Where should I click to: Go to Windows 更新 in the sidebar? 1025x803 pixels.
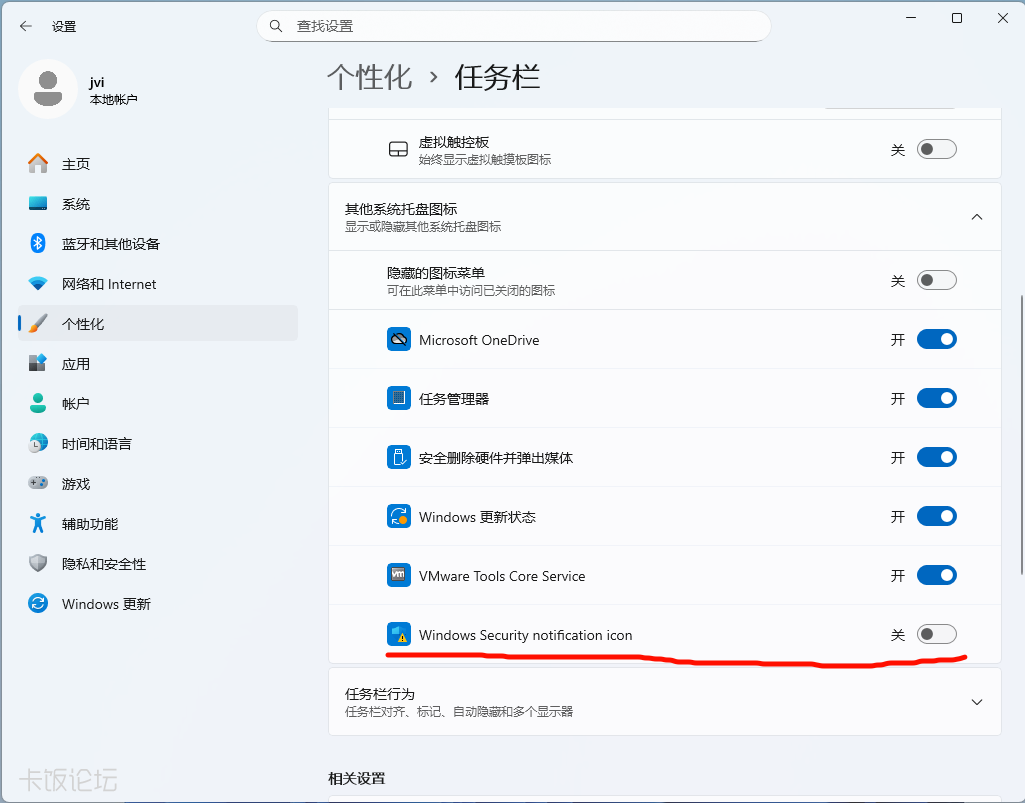click(x=105, y=604)
